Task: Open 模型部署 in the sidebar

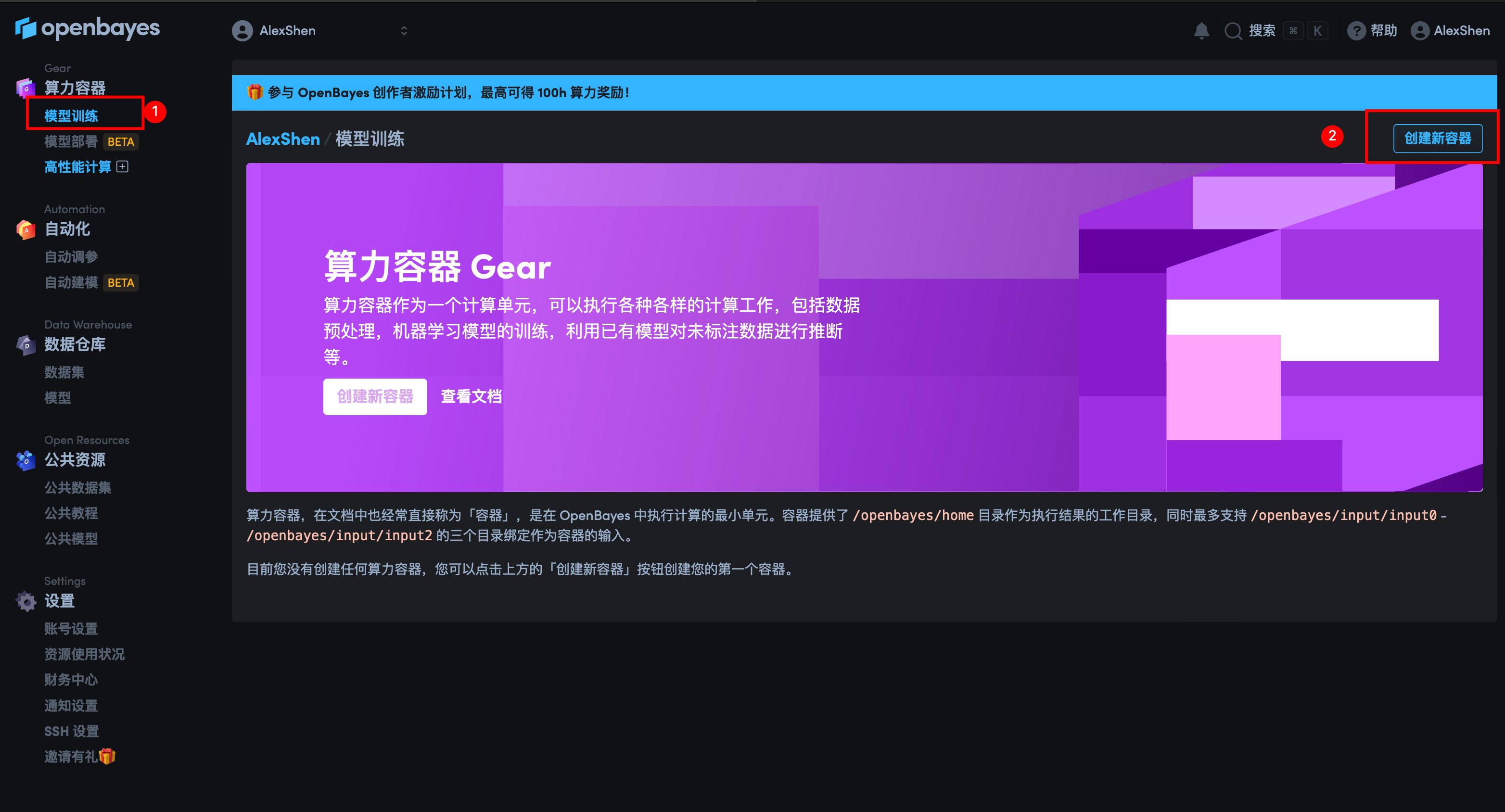Action: 71,141
